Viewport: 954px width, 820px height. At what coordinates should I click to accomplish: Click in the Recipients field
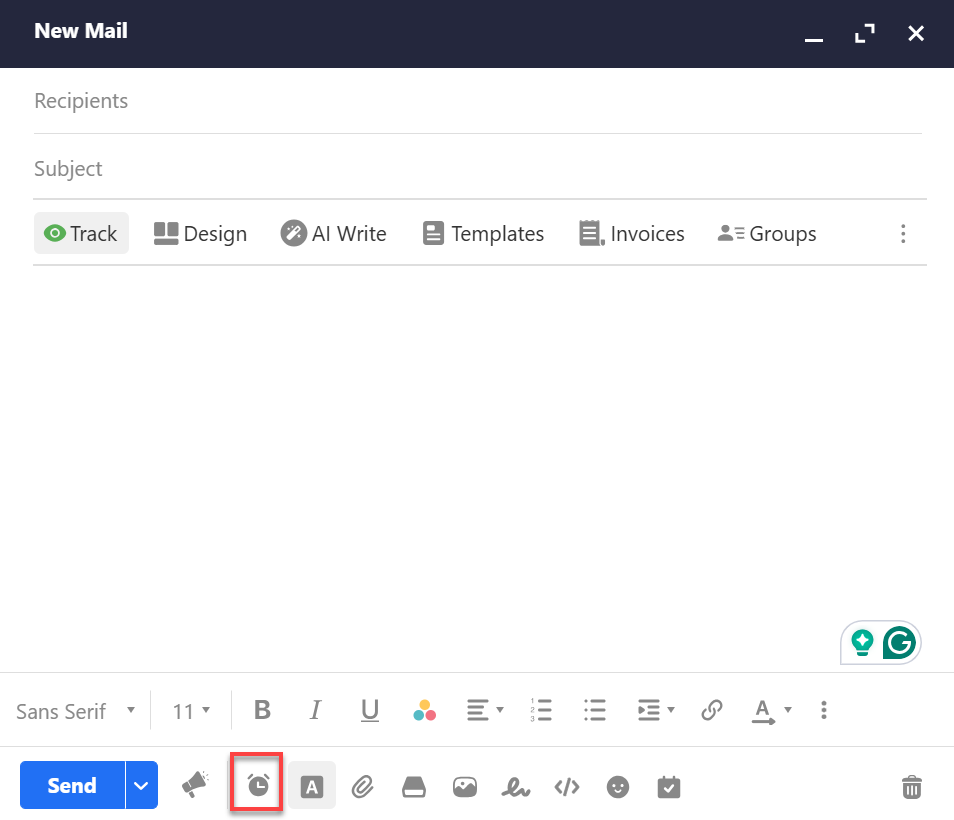tap(478, 101)
